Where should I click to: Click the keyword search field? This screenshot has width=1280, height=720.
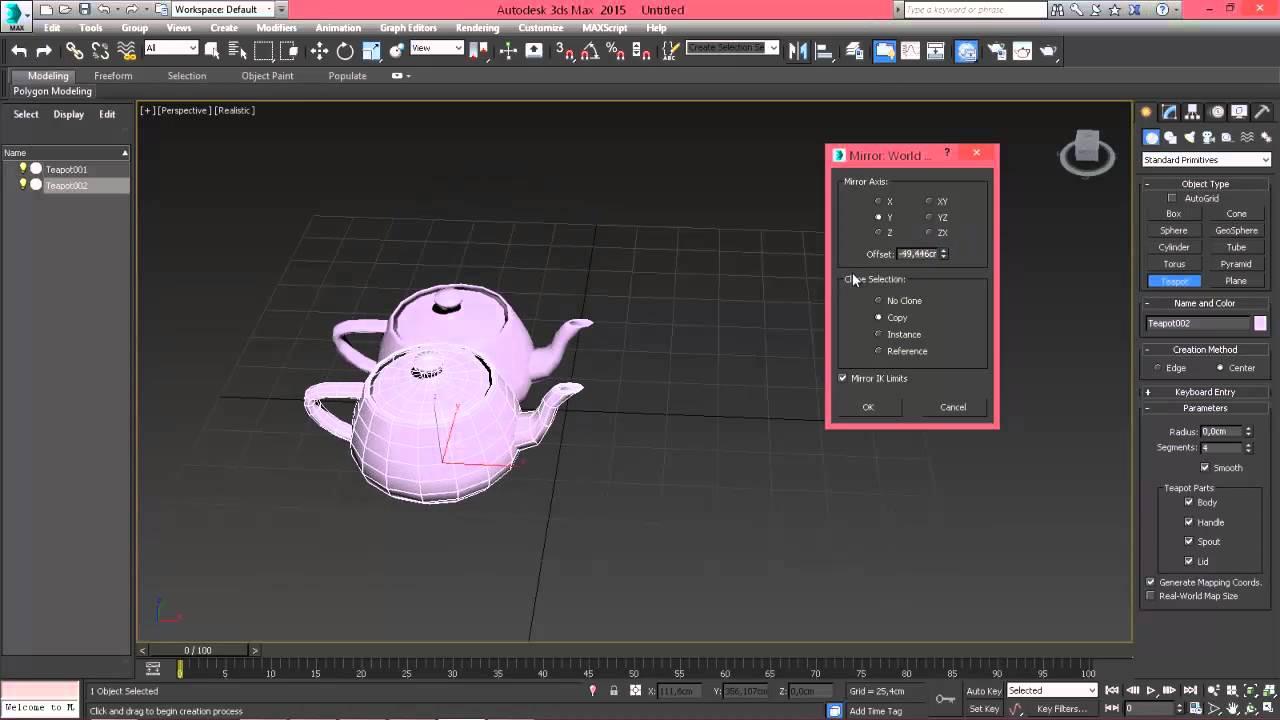pos(975,10)
